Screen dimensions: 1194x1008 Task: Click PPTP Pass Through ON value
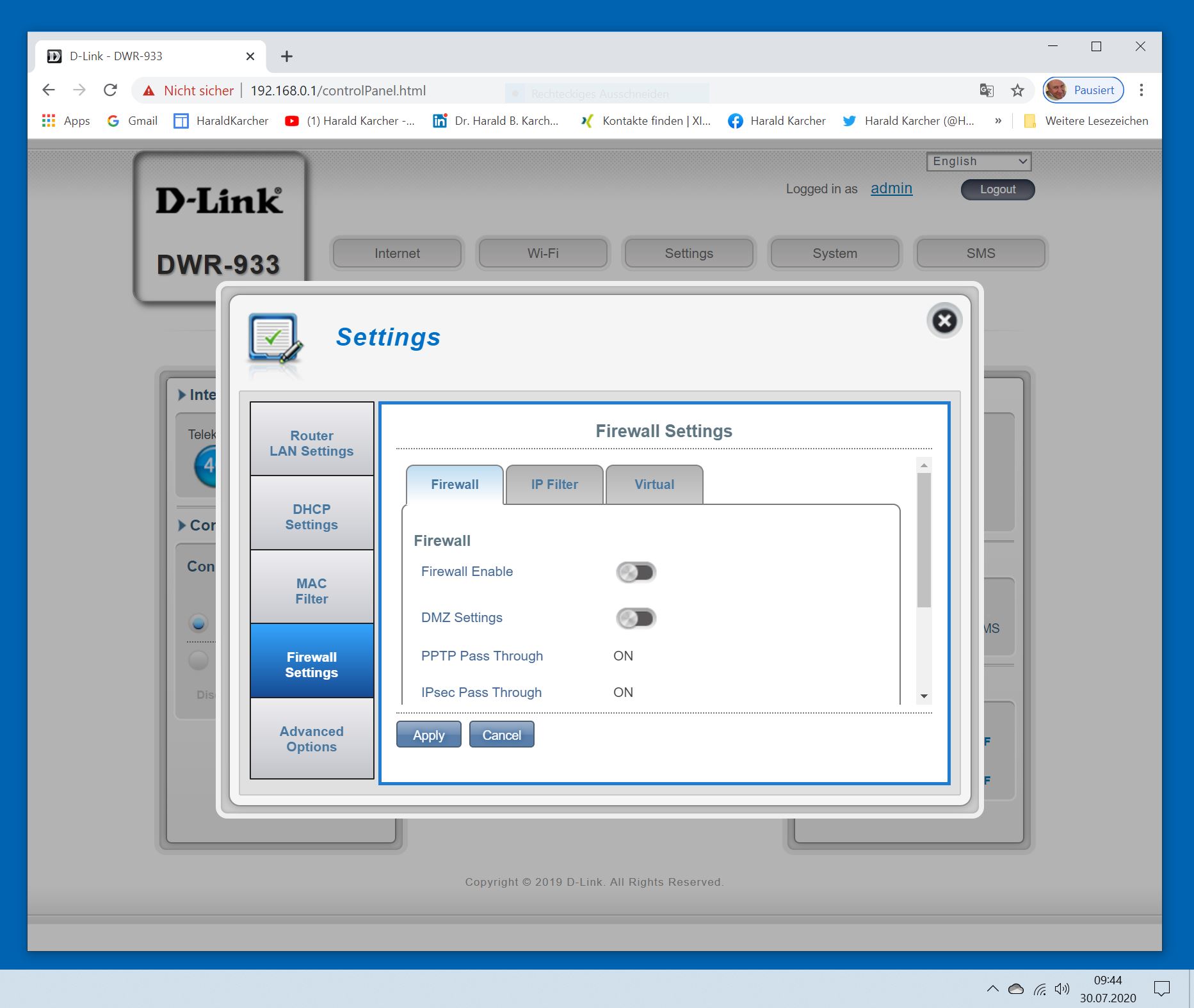(623, 656)
